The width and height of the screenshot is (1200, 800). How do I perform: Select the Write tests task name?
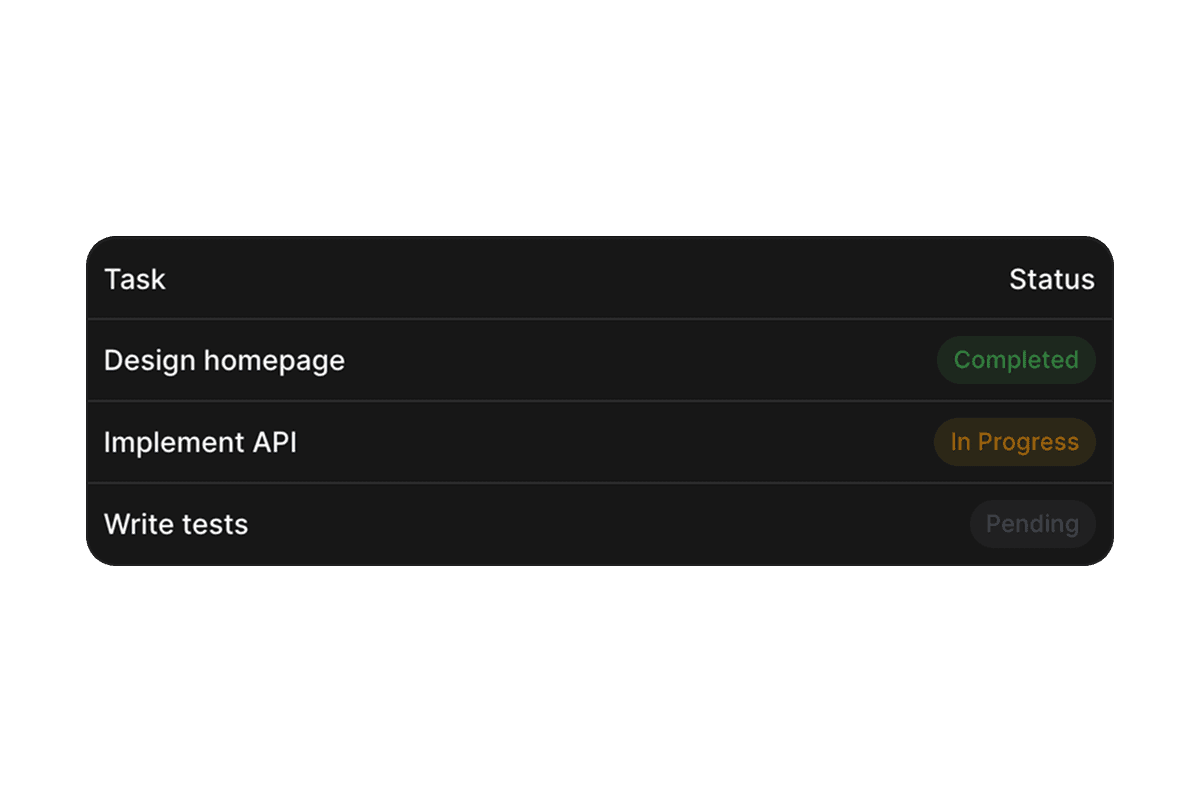click(x=176, y=524)
